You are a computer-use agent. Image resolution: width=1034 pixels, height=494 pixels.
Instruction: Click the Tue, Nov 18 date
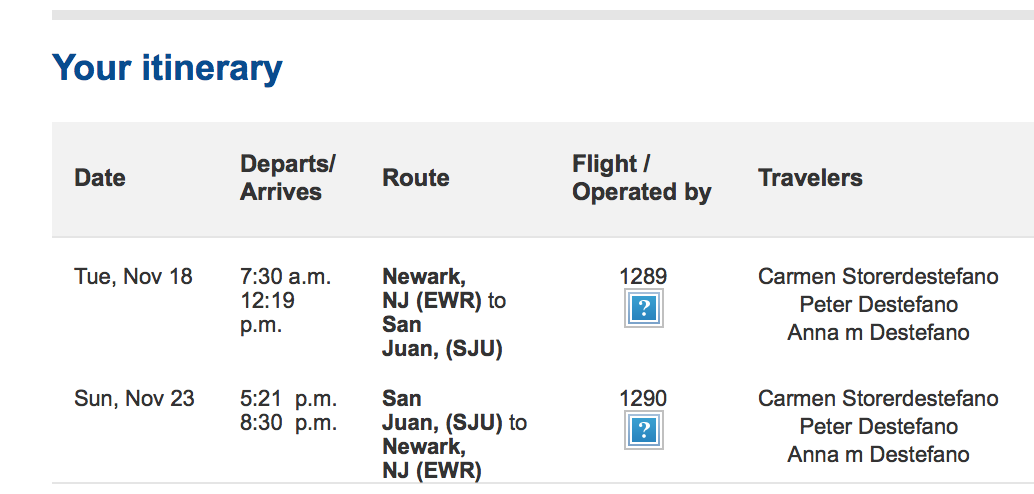point(133,276)
